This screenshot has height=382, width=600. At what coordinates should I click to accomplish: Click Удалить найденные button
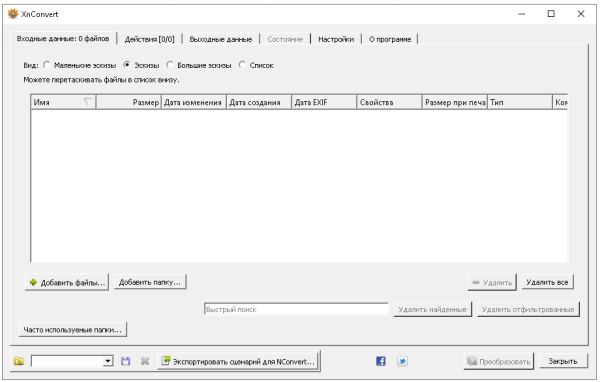click(x=433, y=309)
